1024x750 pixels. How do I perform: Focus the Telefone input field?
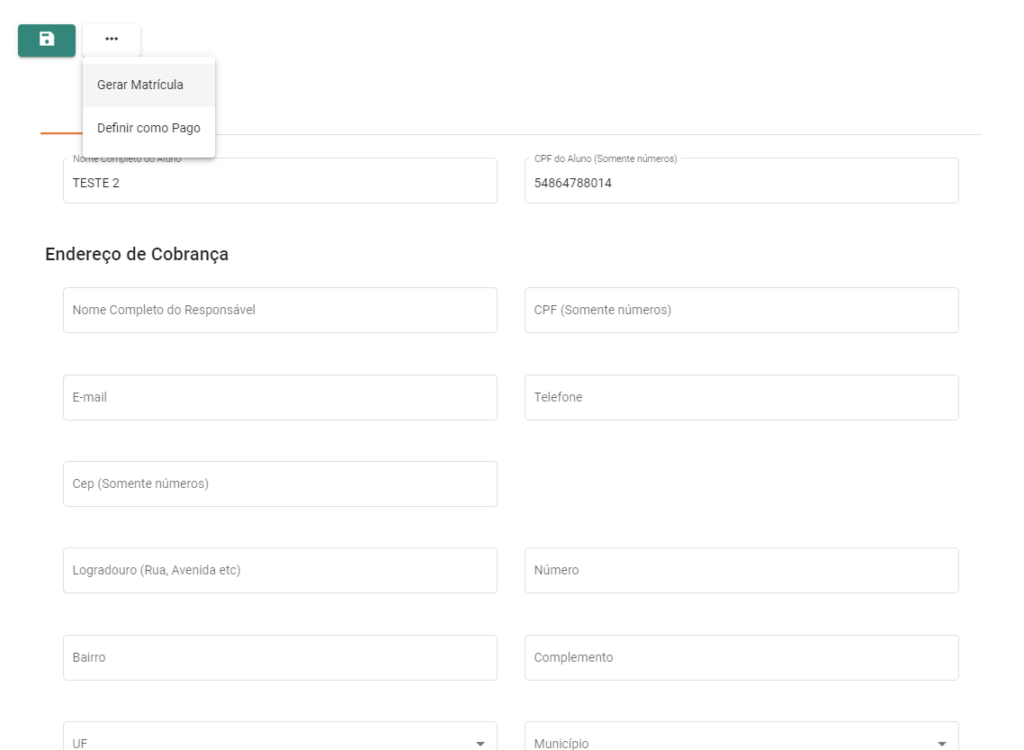(x=740, y=397)
